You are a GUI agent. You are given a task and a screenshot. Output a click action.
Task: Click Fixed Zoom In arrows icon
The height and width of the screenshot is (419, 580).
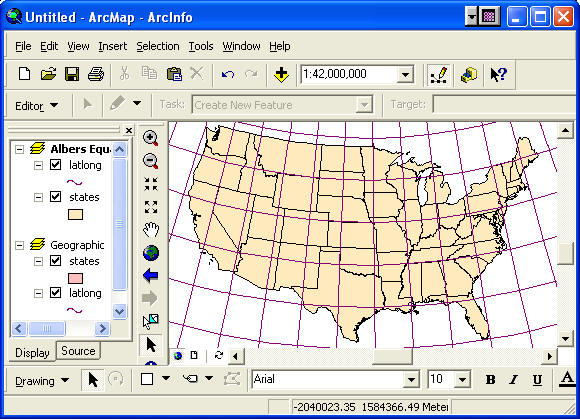[151, 184]
